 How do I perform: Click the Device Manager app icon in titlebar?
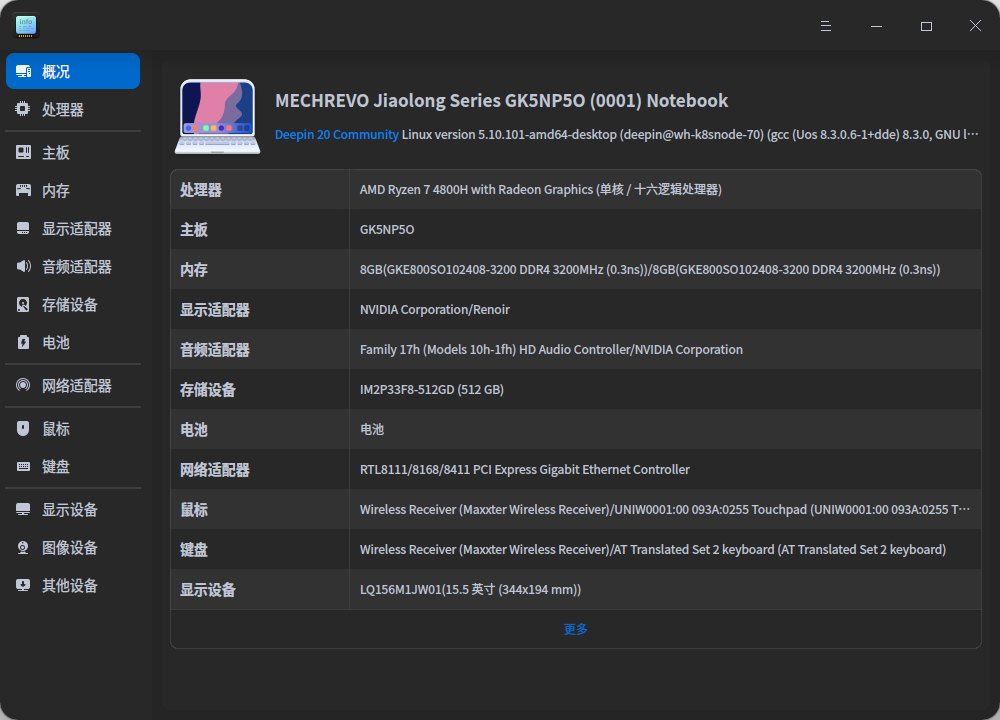coord(25,26)
